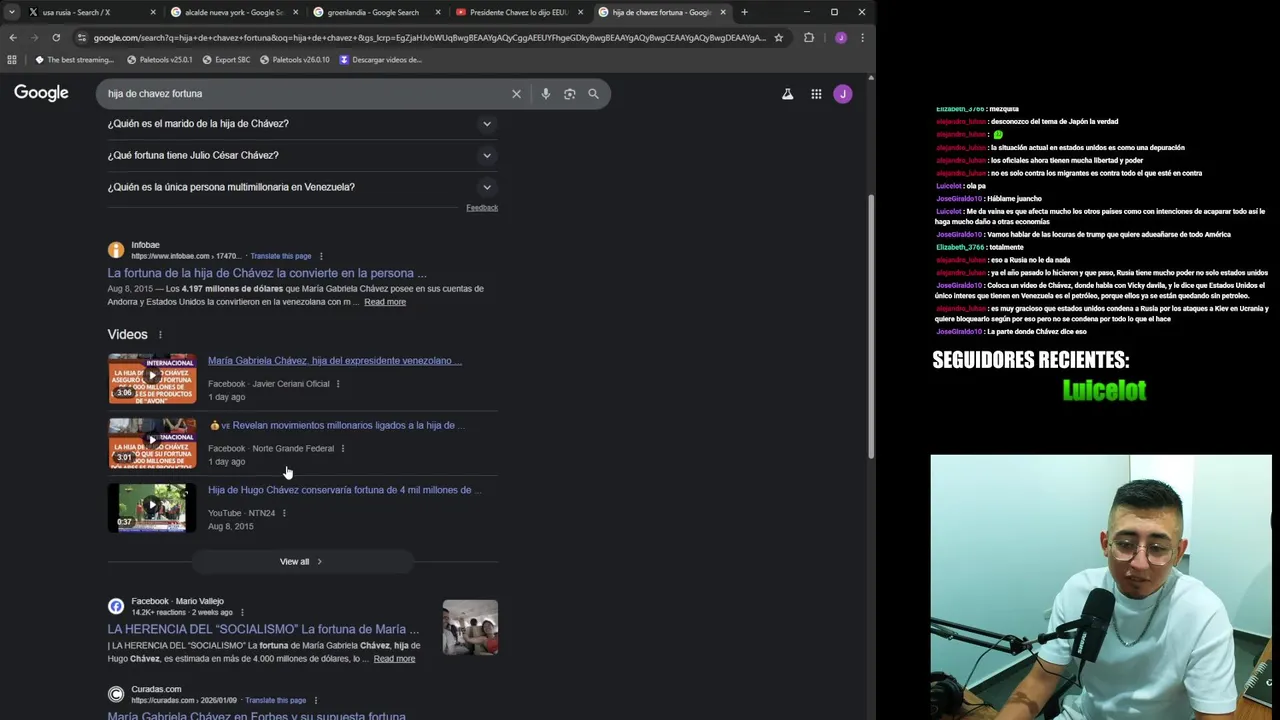This screenshot has width=1280, height=720.
Task: Open Mario Vallejo result image thumbnail
Action: pyautogui.click(x=470, y=627)
